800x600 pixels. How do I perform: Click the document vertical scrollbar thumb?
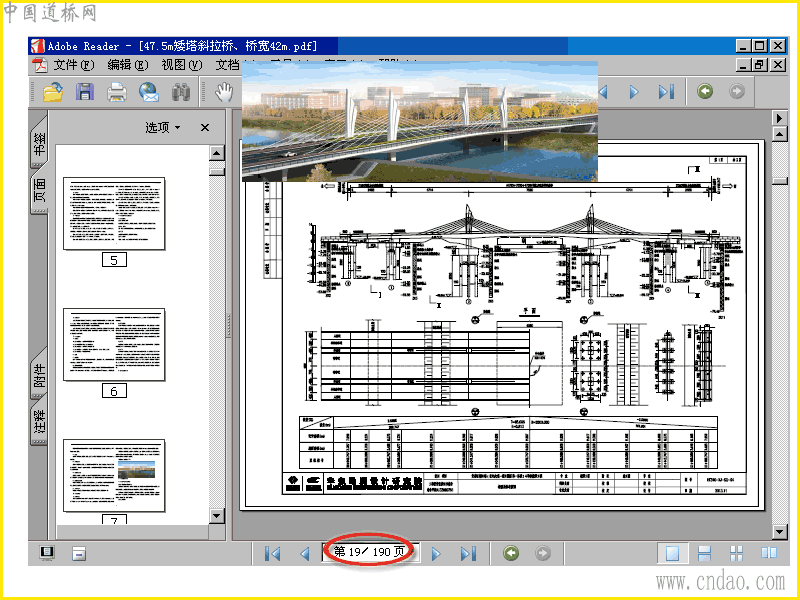click(780, 181)
